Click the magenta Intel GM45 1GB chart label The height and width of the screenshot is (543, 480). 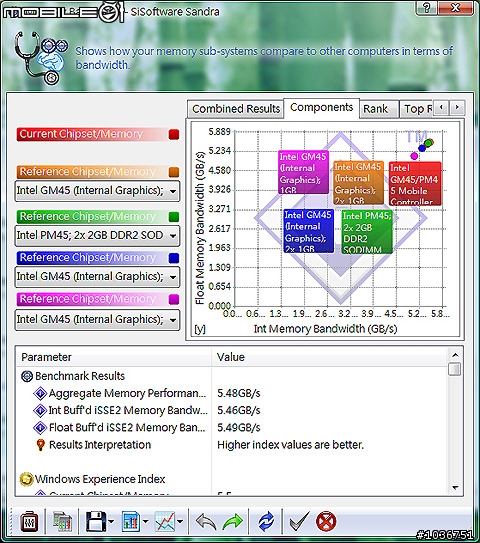[303, 172]
